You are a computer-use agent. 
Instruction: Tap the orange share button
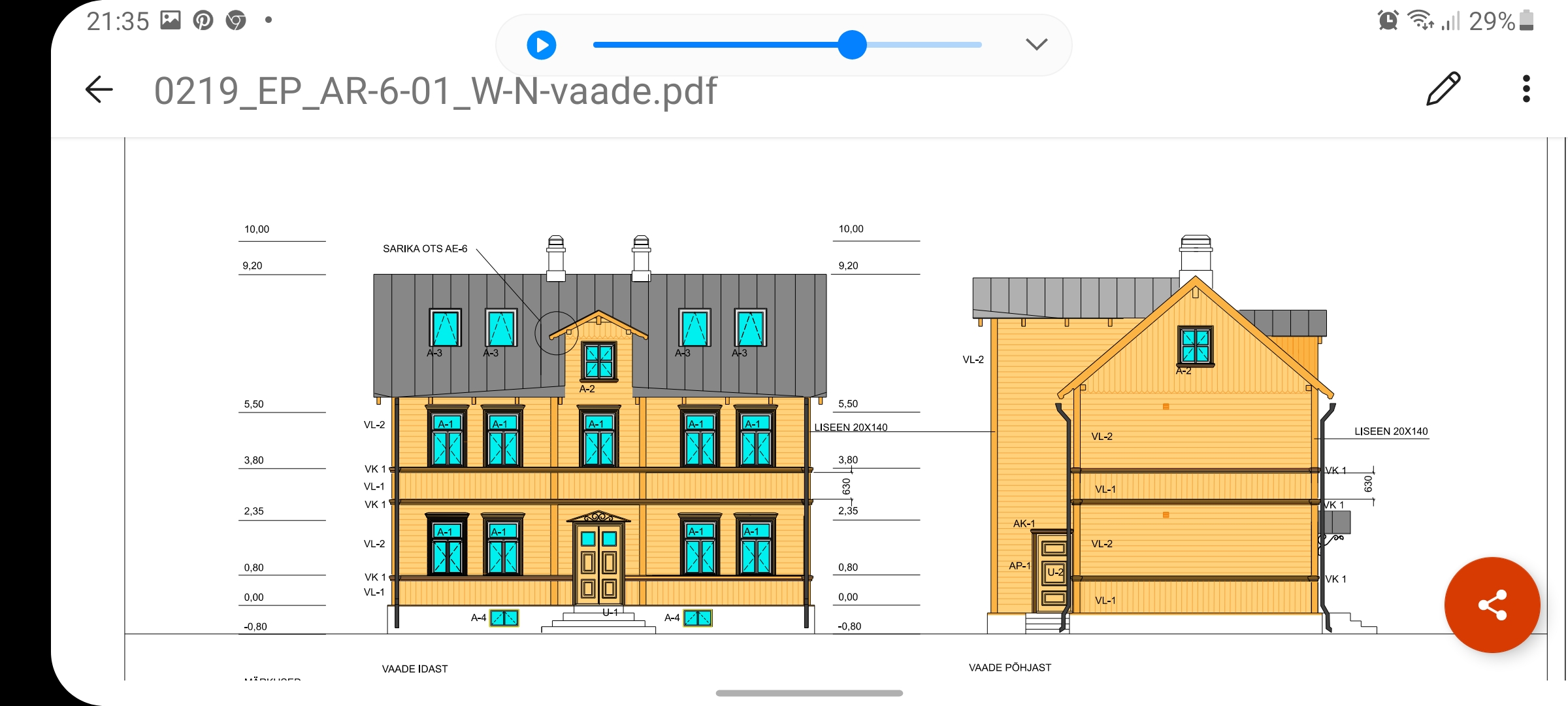[x=1492, y=605]
